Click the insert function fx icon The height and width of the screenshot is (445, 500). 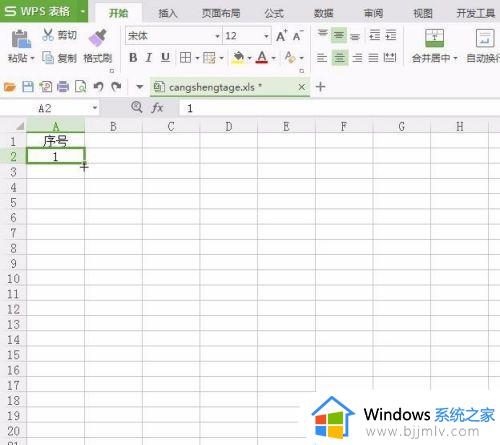click(x=157, y=108)
